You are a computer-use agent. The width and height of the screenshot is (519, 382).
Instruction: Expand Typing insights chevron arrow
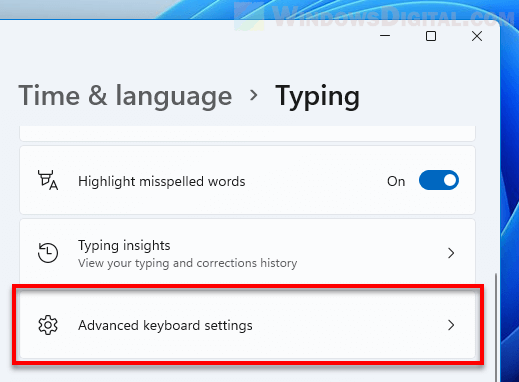[x=451, y=253]
